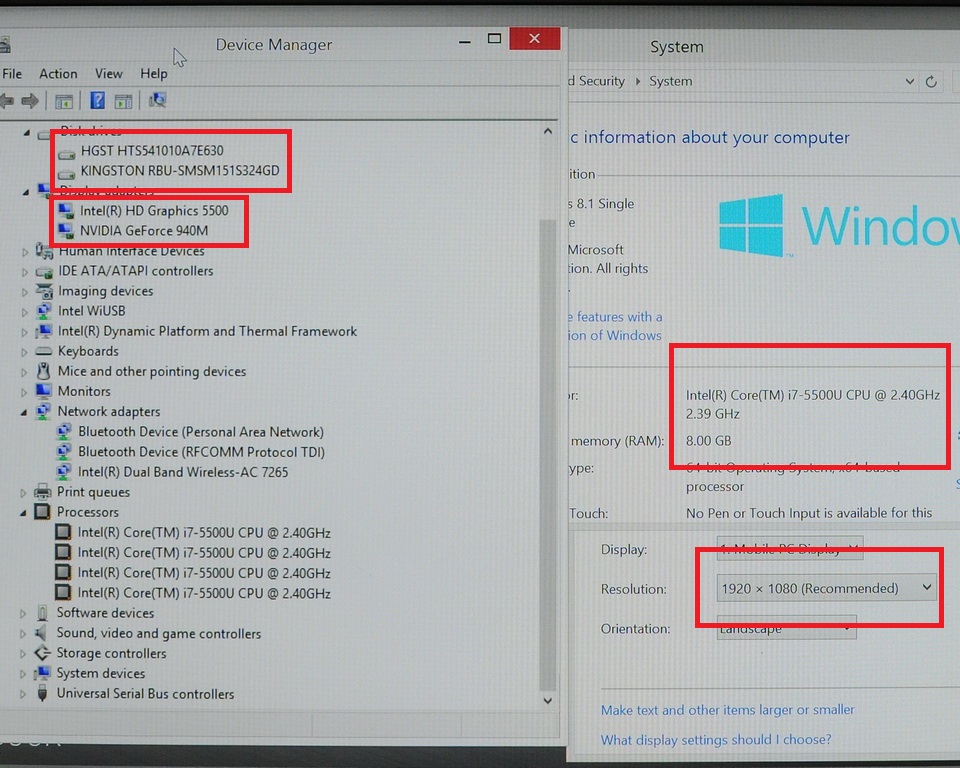
Task: Click the Human Interface Devices icon
Action: (44, 250)
